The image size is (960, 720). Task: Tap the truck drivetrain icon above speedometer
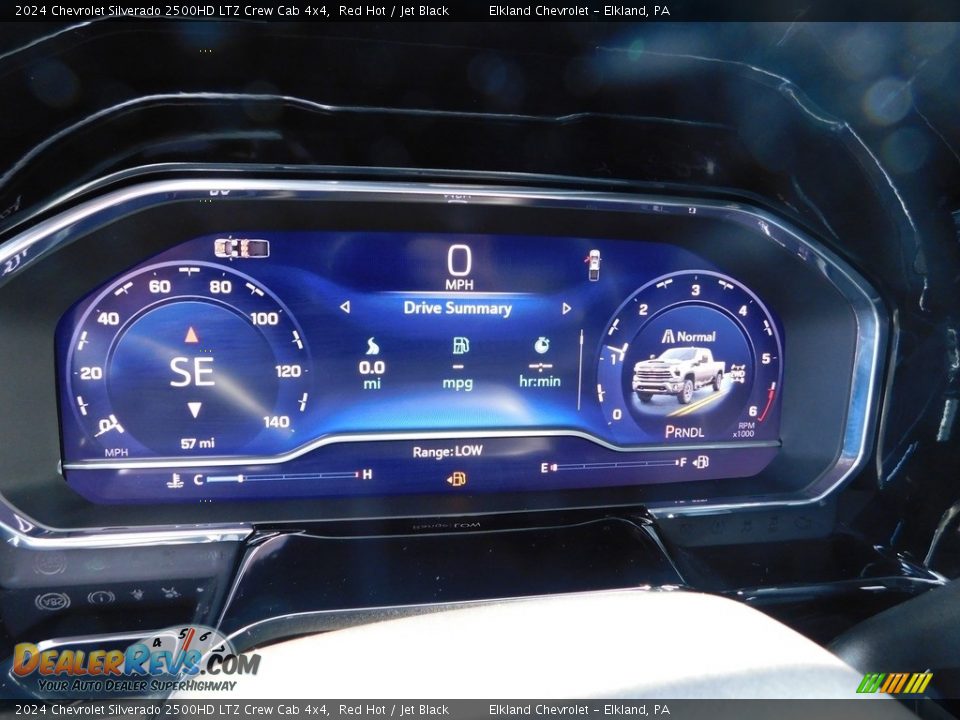tap(242, 248)
